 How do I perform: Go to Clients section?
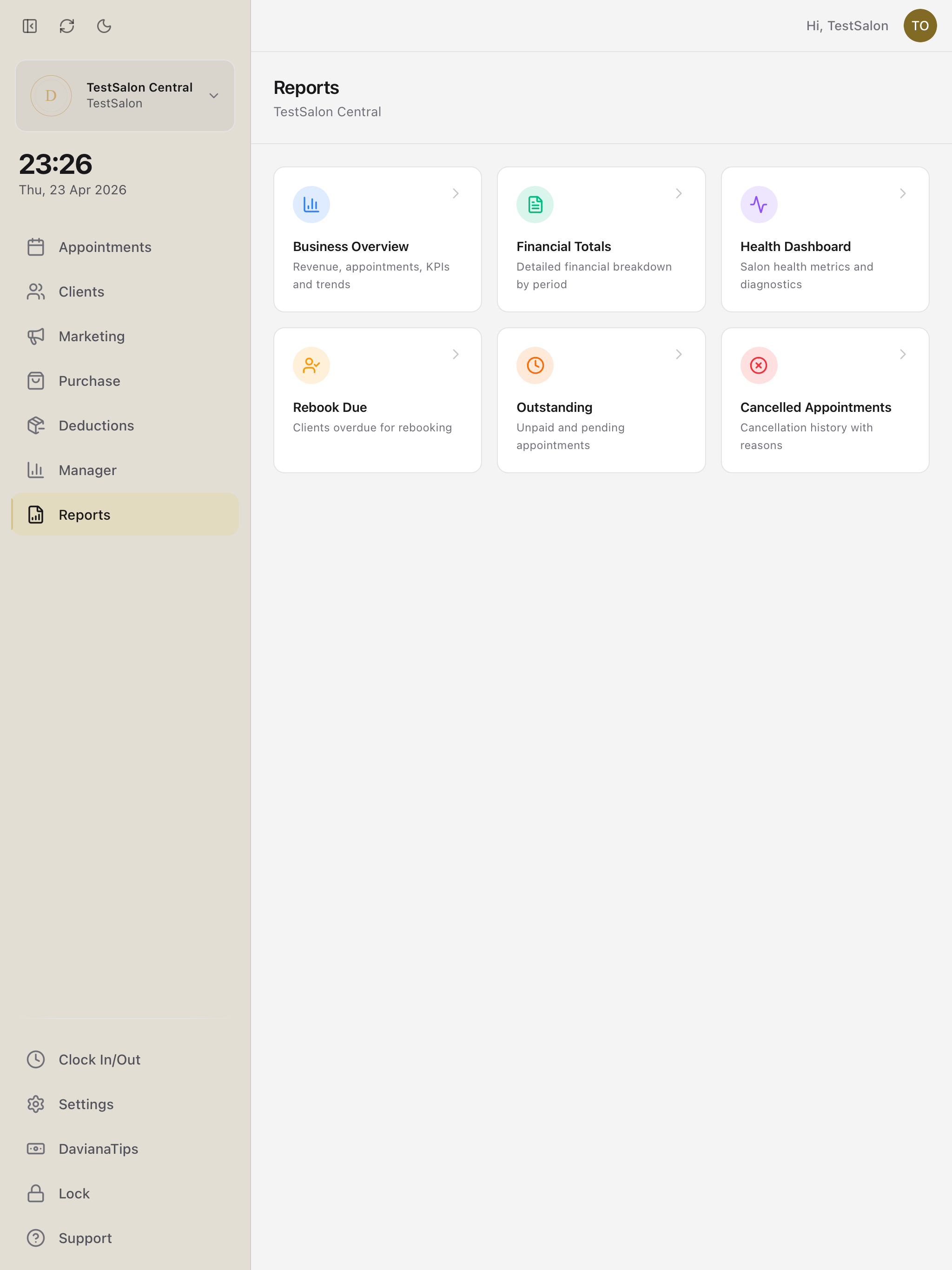point(125,291)
